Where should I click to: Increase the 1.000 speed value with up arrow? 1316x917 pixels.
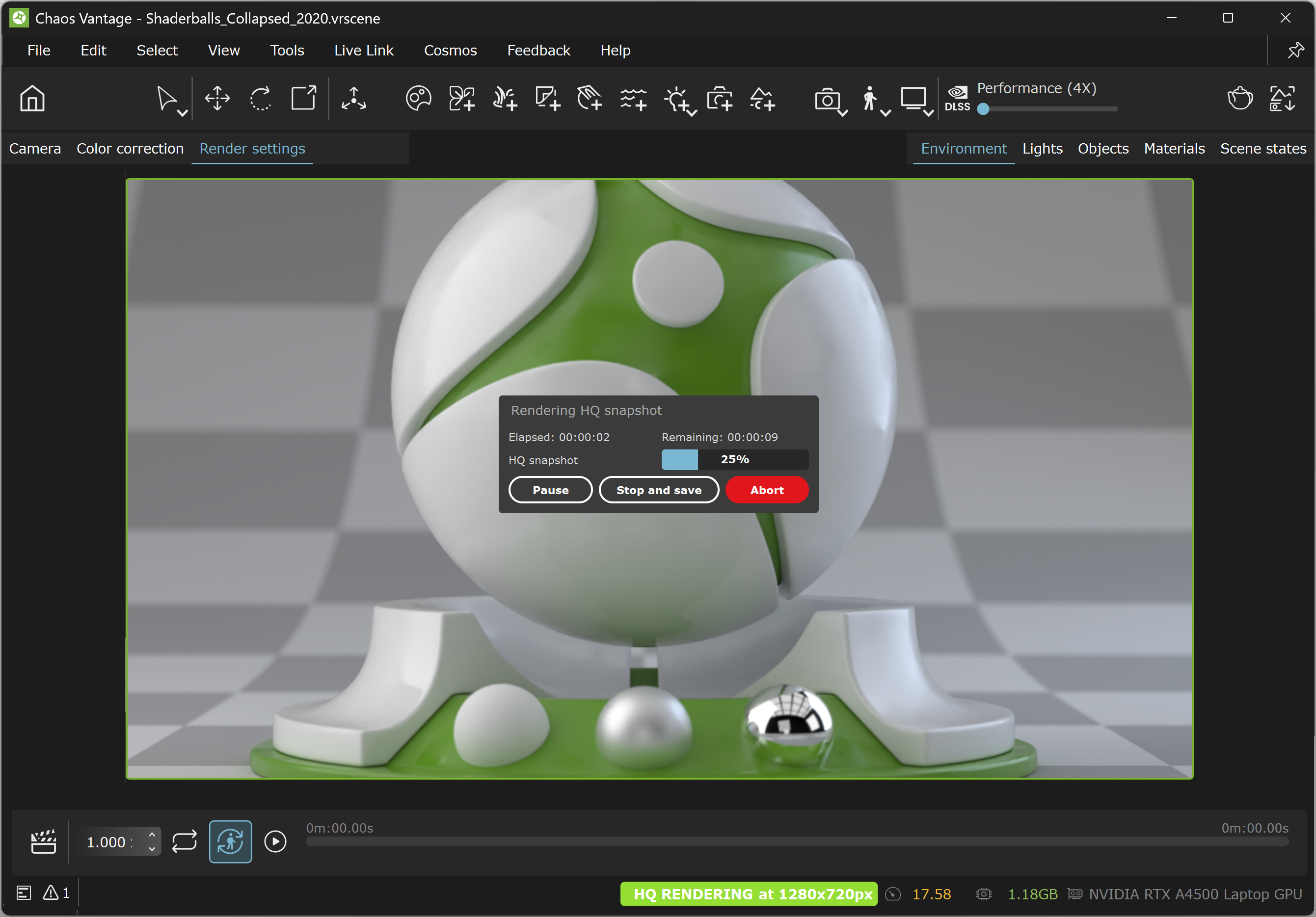pos(152,835)
